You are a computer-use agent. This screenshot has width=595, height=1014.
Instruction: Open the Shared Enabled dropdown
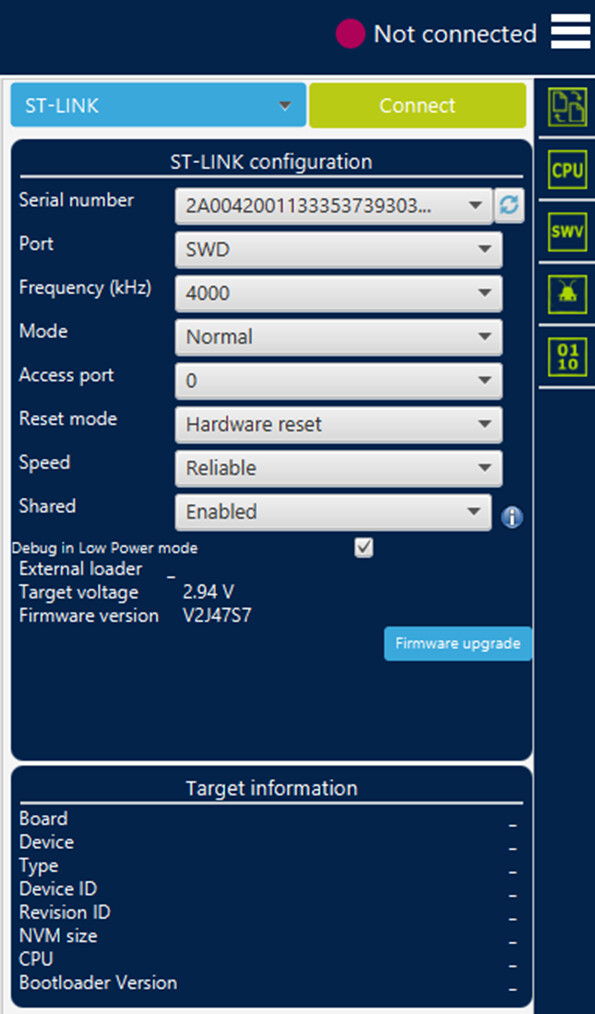pos(333,512)
